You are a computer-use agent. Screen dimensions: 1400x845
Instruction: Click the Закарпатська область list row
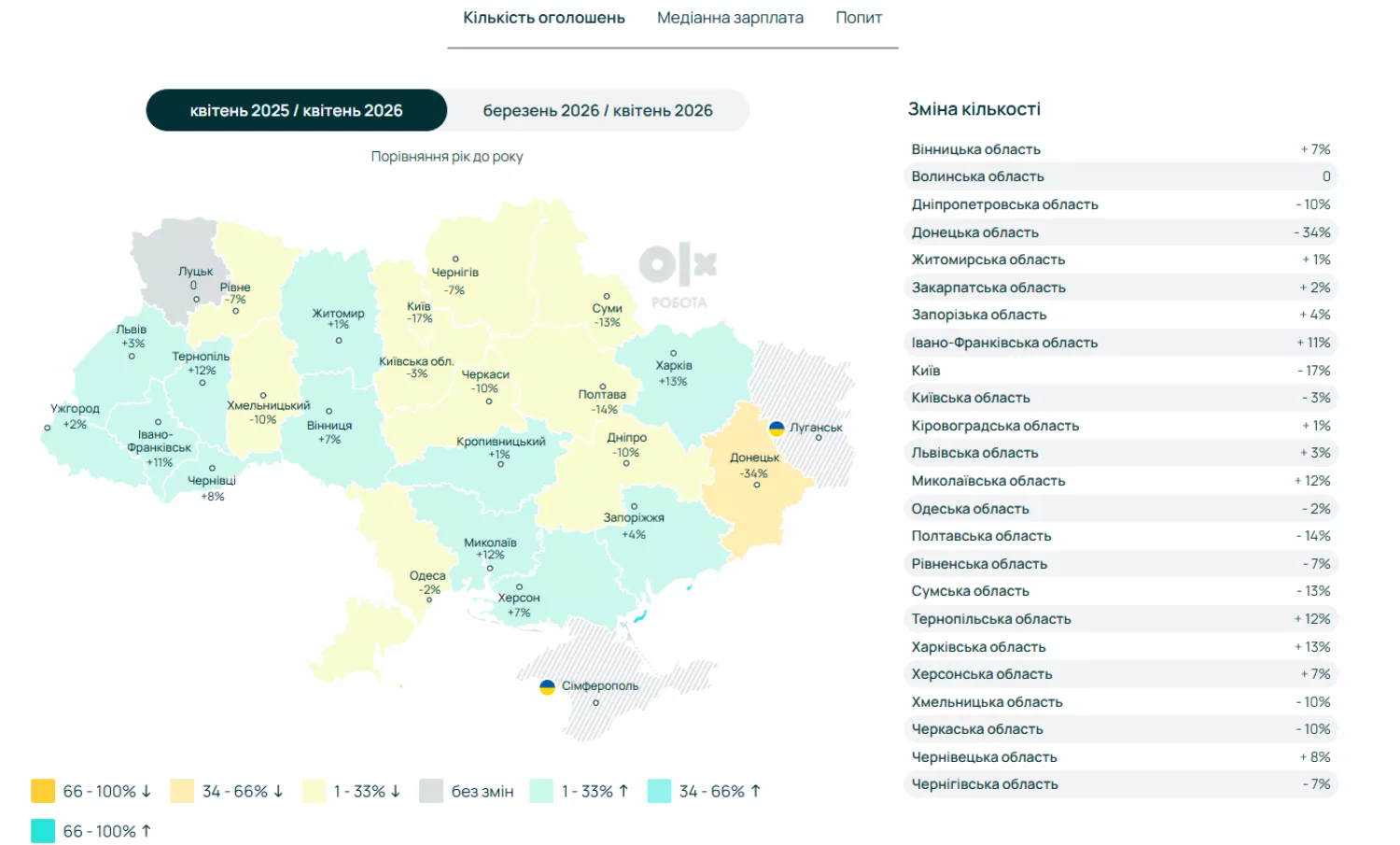pyautogui.click(x=1121, y=288)
